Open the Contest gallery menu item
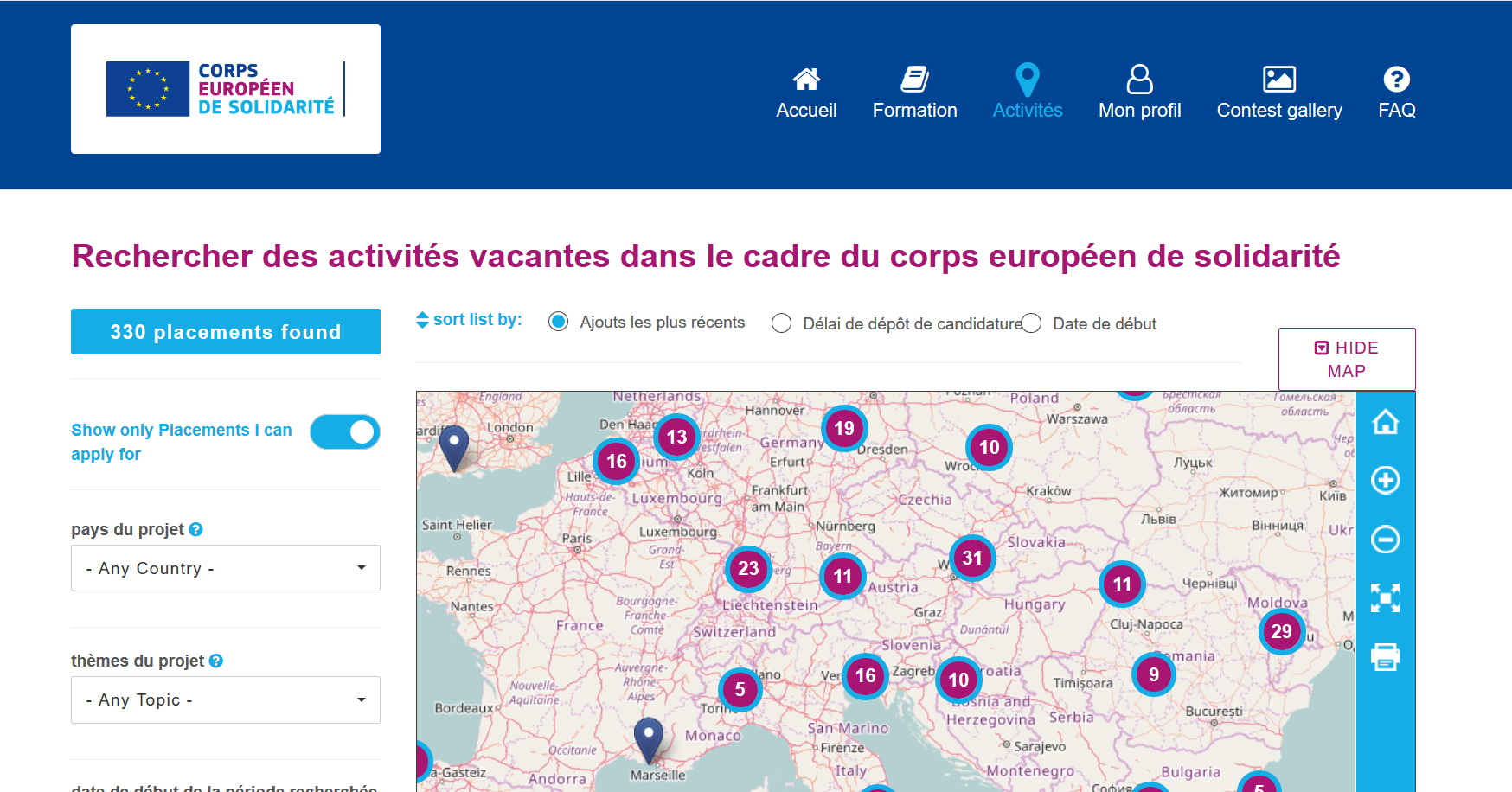 pos(1278,92)
